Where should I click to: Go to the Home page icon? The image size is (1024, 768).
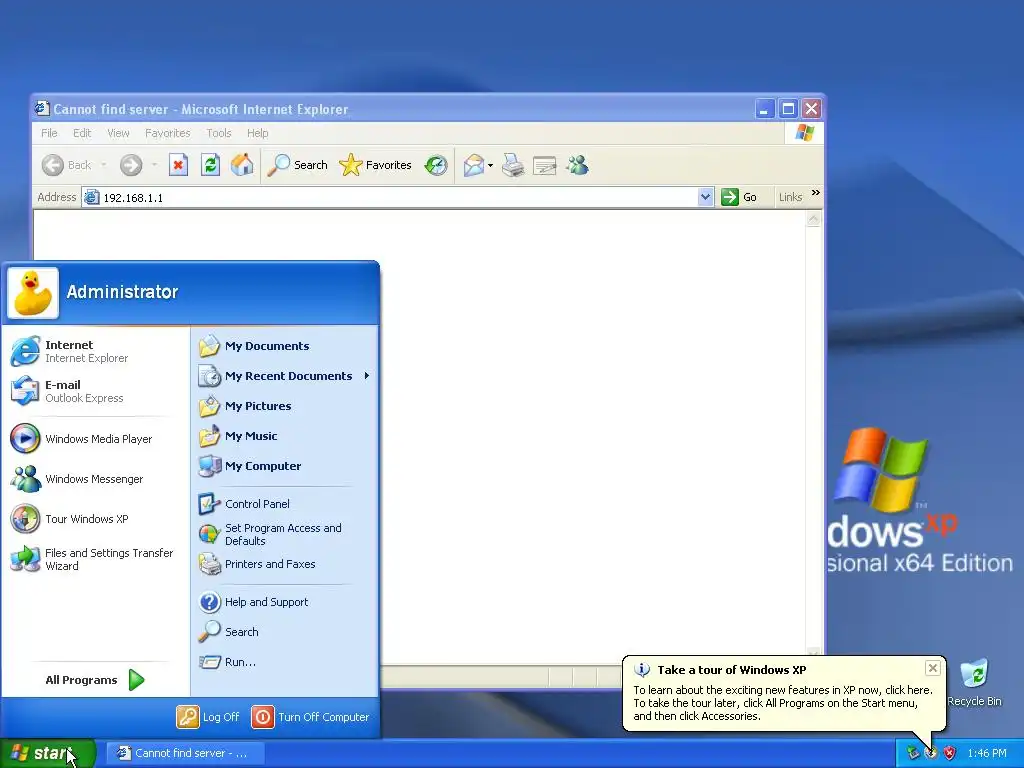[x=242, y=165]
